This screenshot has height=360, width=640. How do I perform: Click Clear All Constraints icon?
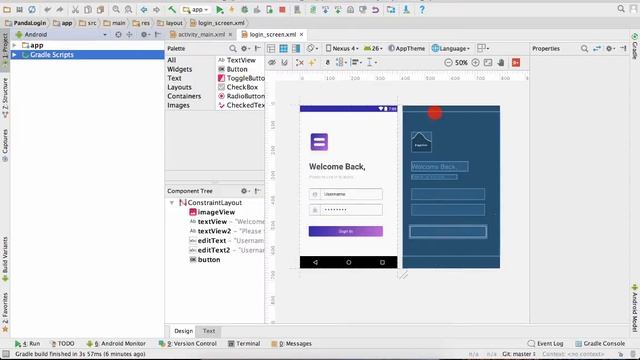[300, 62]
